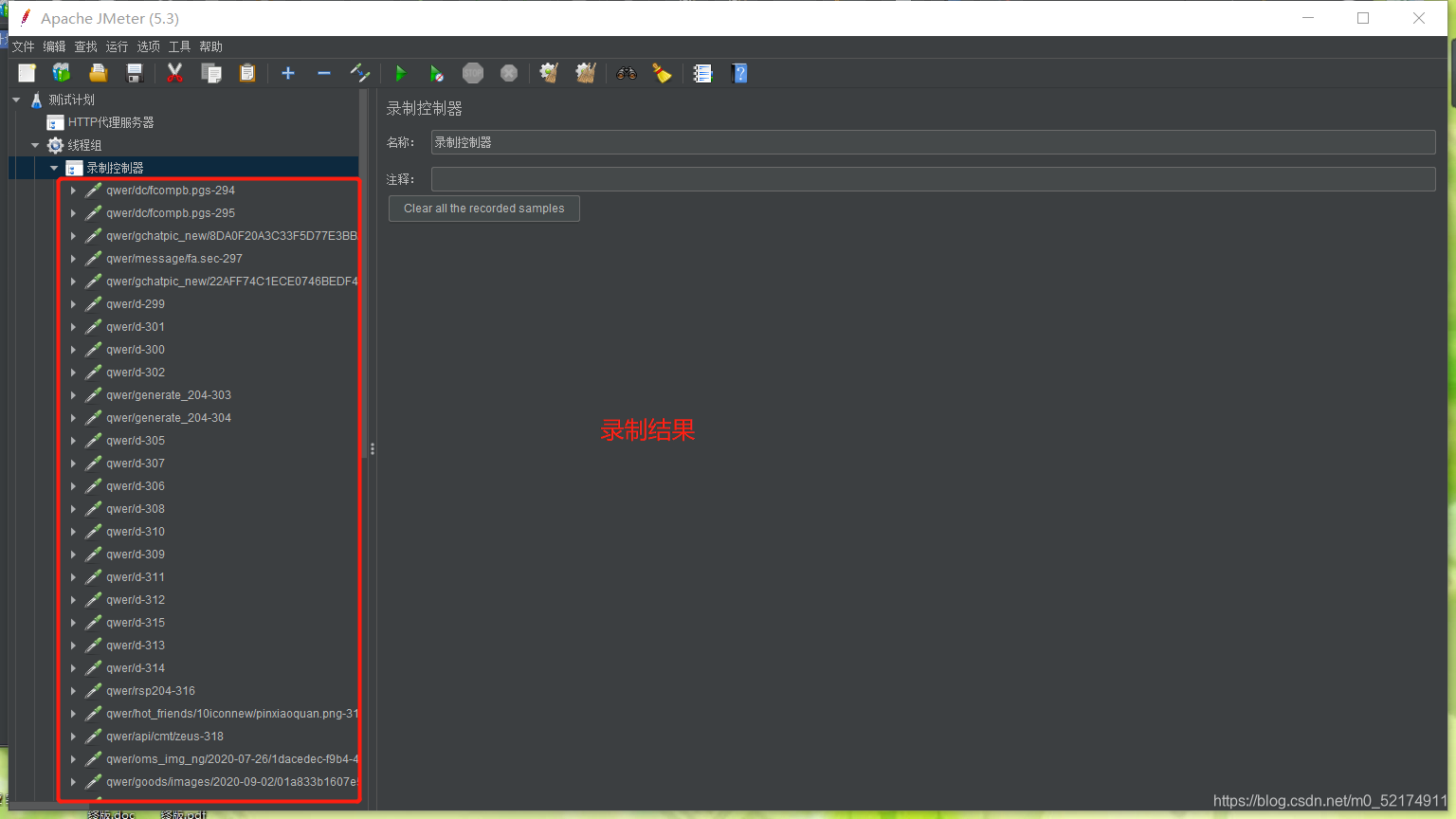Open the Function Helper dialog icon
The height and width of the screenshot is (819, 1456).
pyautogui.click(x=702, y=73)
